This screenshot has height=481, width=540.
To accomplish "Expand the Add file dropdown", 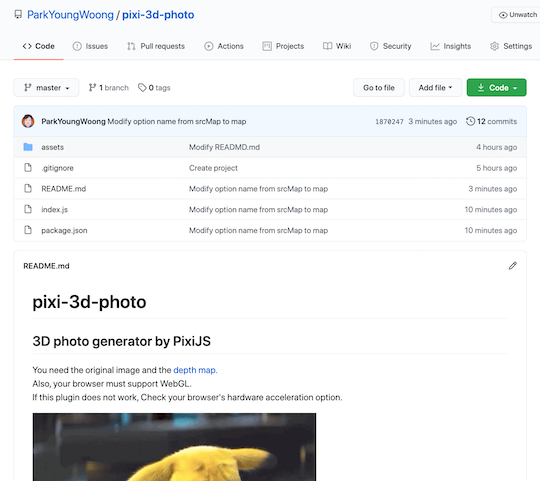I will 435,88.
